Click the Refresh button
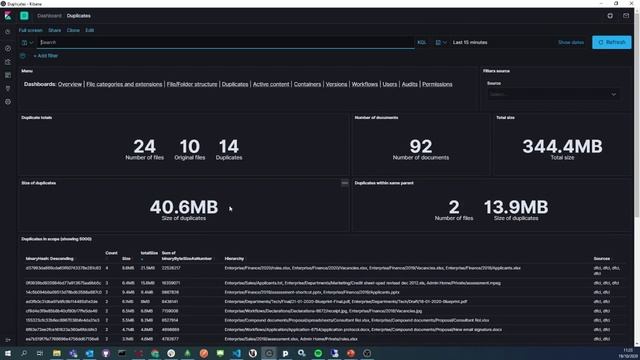This screenshot has height=360, width=640. (611, 42)
